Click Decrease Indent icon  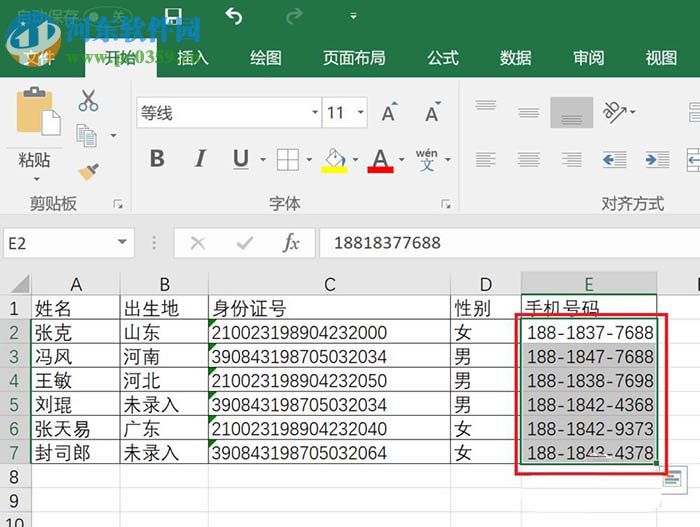(x=615, y=159)
